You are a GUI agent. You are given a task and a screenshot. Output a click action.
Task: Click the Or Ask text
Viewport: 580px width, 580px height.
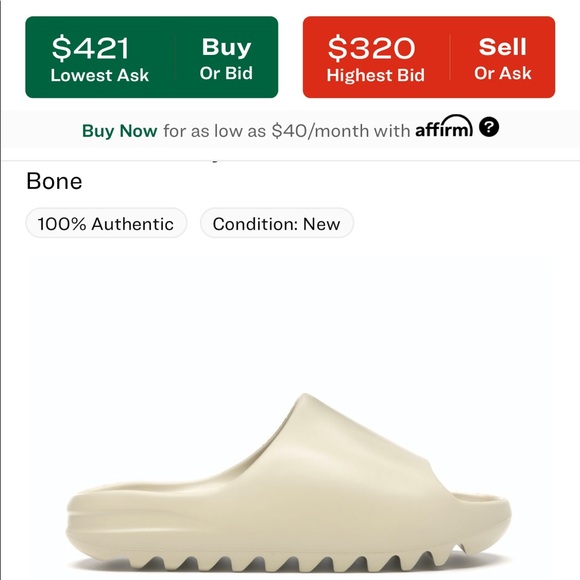click(503, 73)
